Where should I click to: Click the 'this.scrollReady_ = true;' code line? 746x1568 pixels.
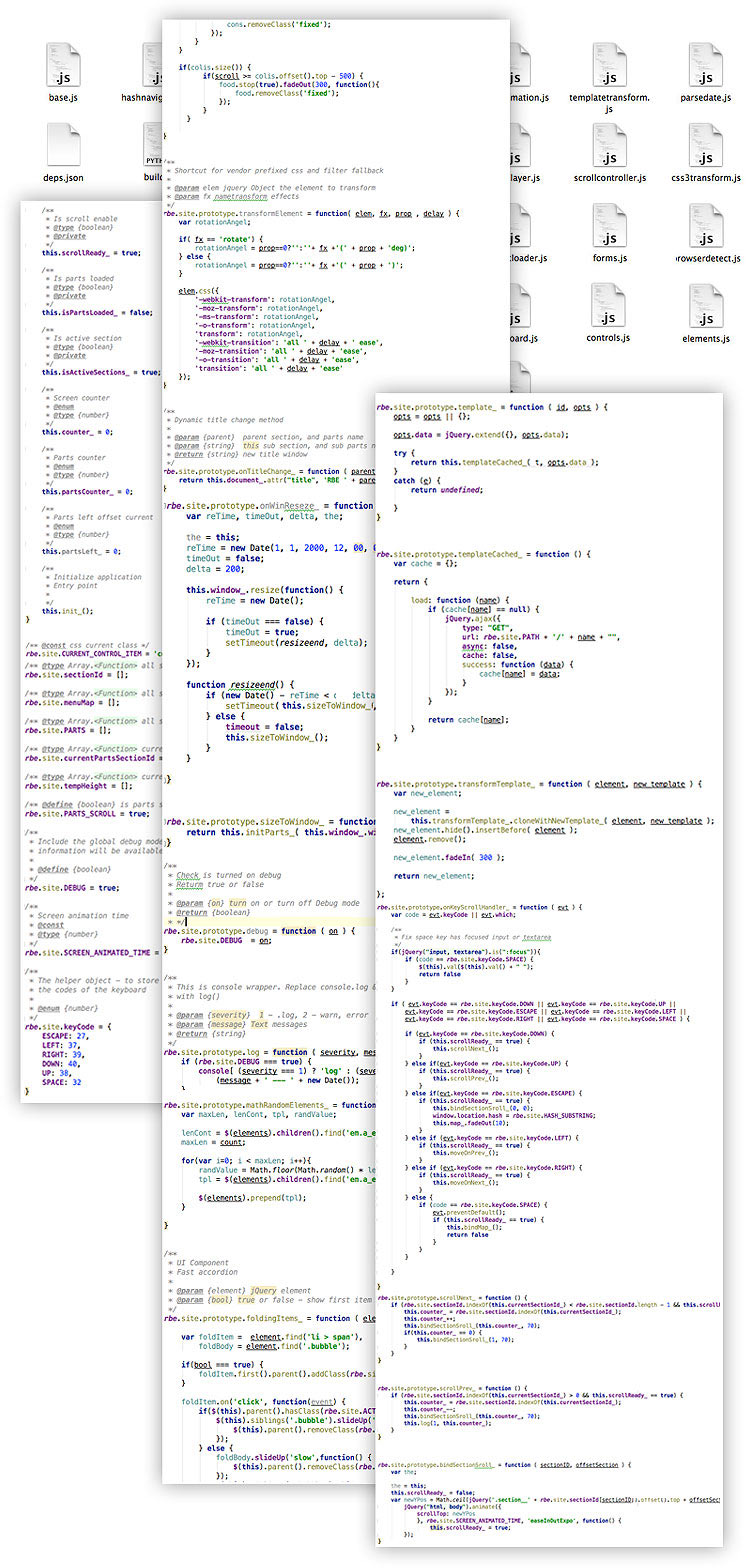click(x=91, y=253)
